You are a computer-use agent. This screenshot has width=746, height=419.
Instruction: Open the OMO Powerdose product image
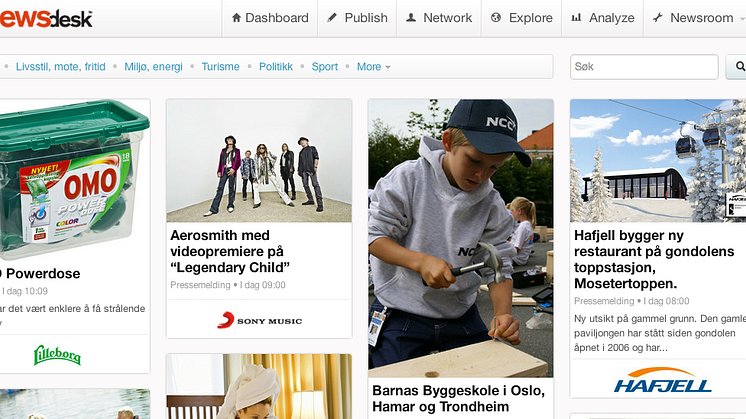75,180
